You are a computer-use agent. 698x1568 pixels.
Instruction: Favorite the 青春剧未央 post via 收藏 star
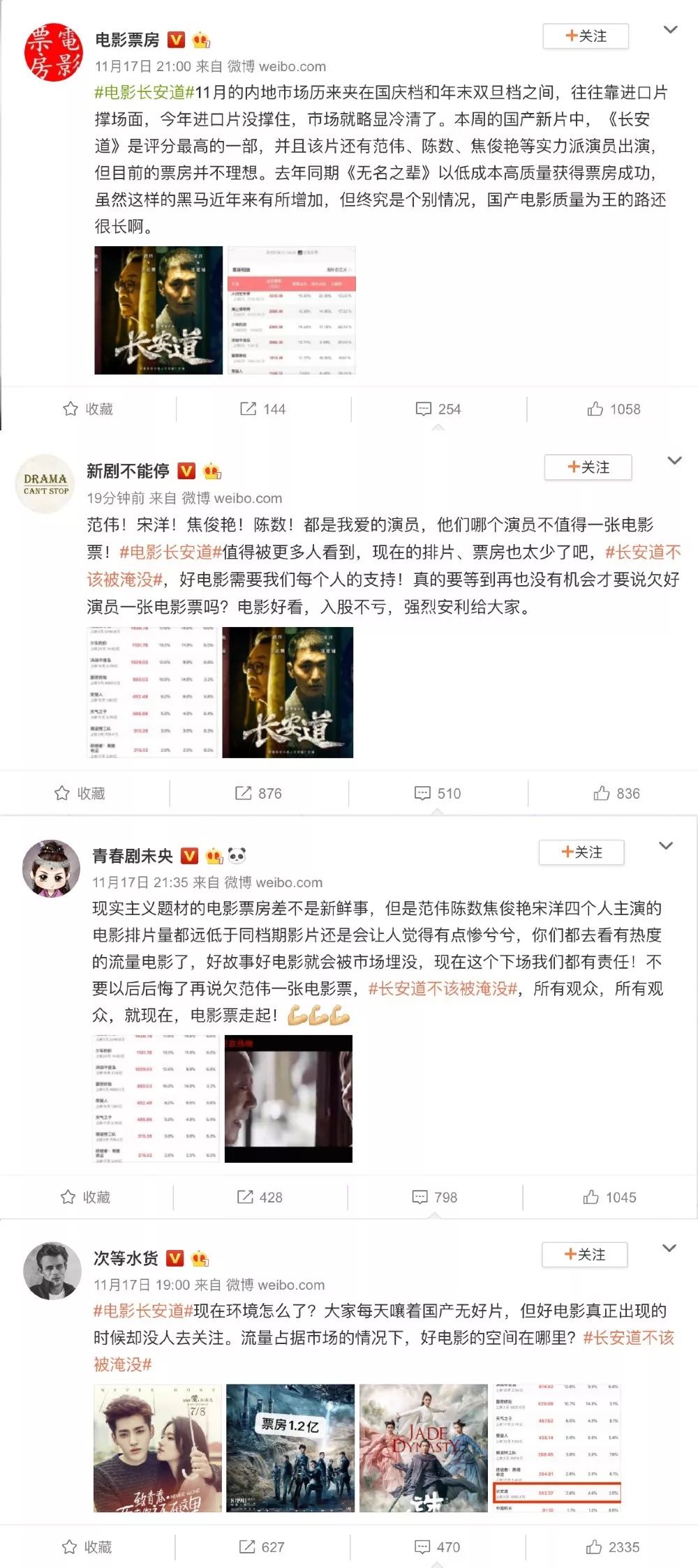87,1197
